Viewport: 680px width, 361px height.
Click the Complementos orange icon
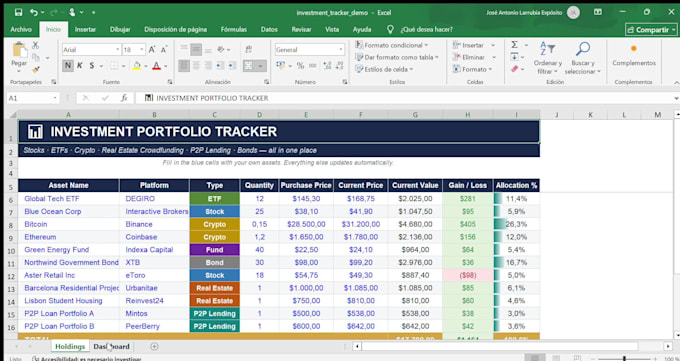(634, 49)
